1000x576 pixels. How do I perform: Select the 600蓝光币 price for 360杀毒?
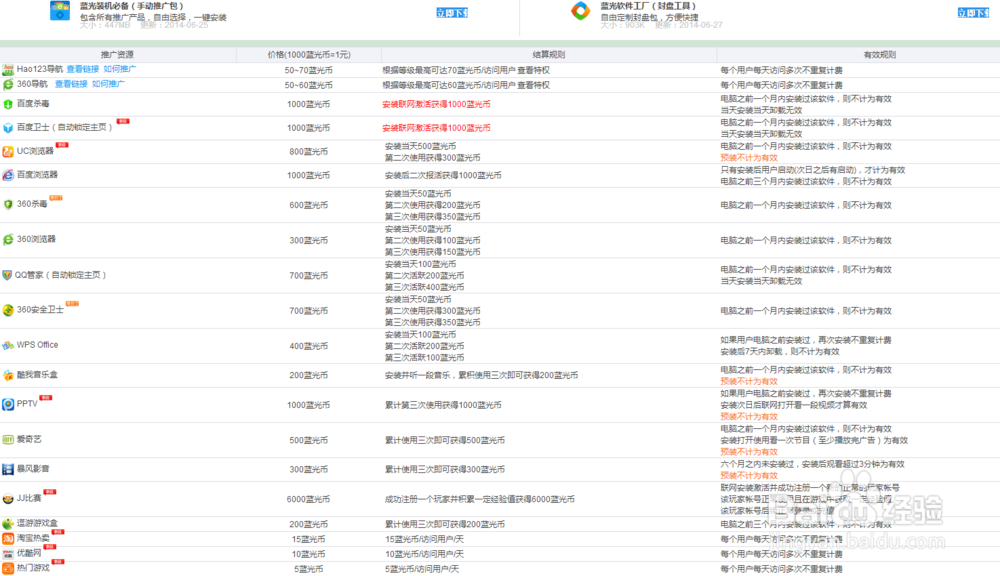[x=309, y=205]
